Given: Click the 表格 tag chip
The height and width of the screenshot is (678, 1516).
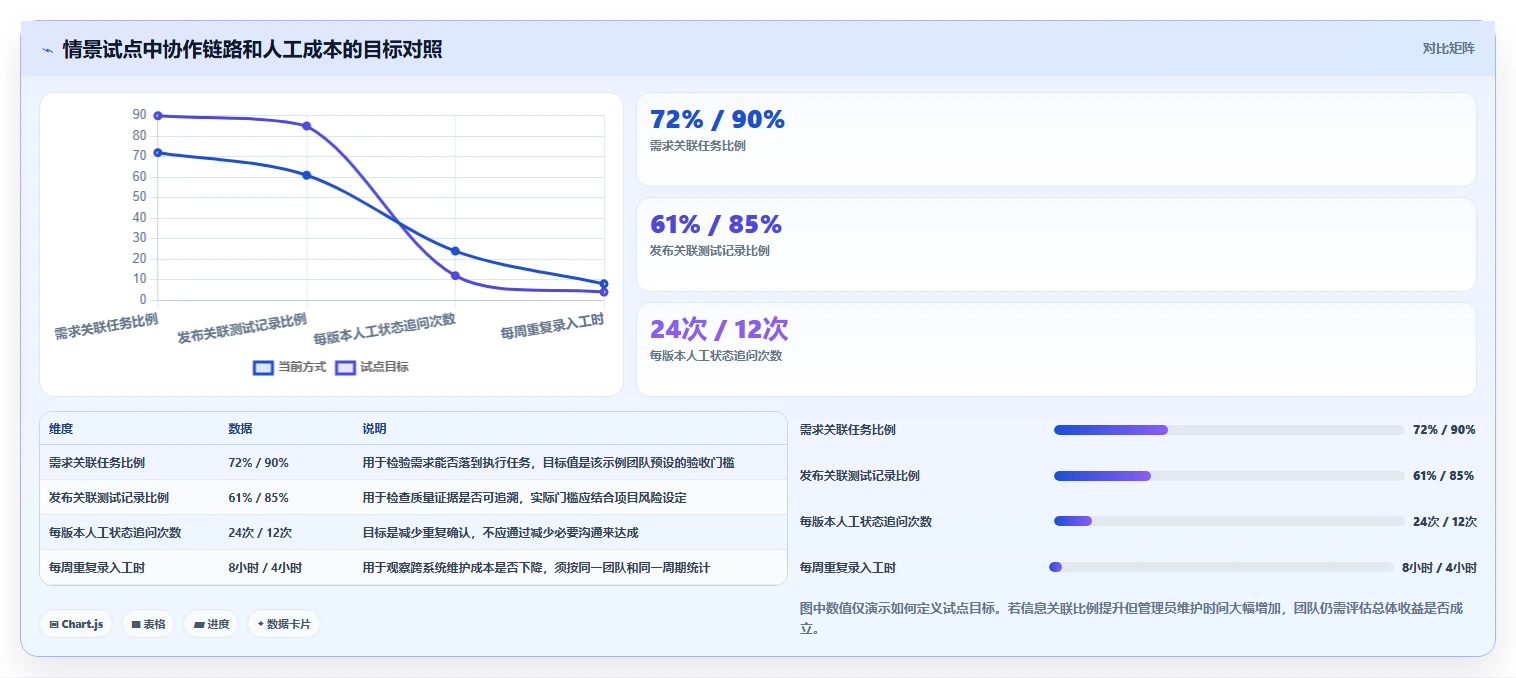Looking at the screenshot, I should pyautogui.click(x=148, y=624).
